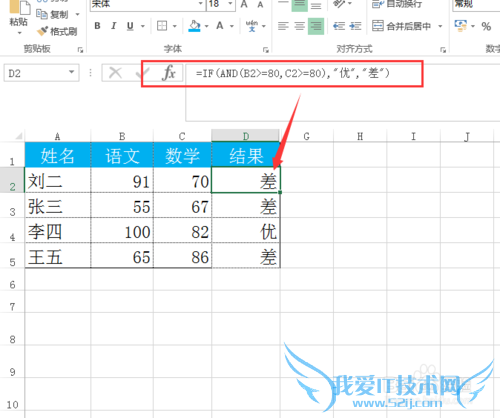Click the Borders icon

click(162, 26)
